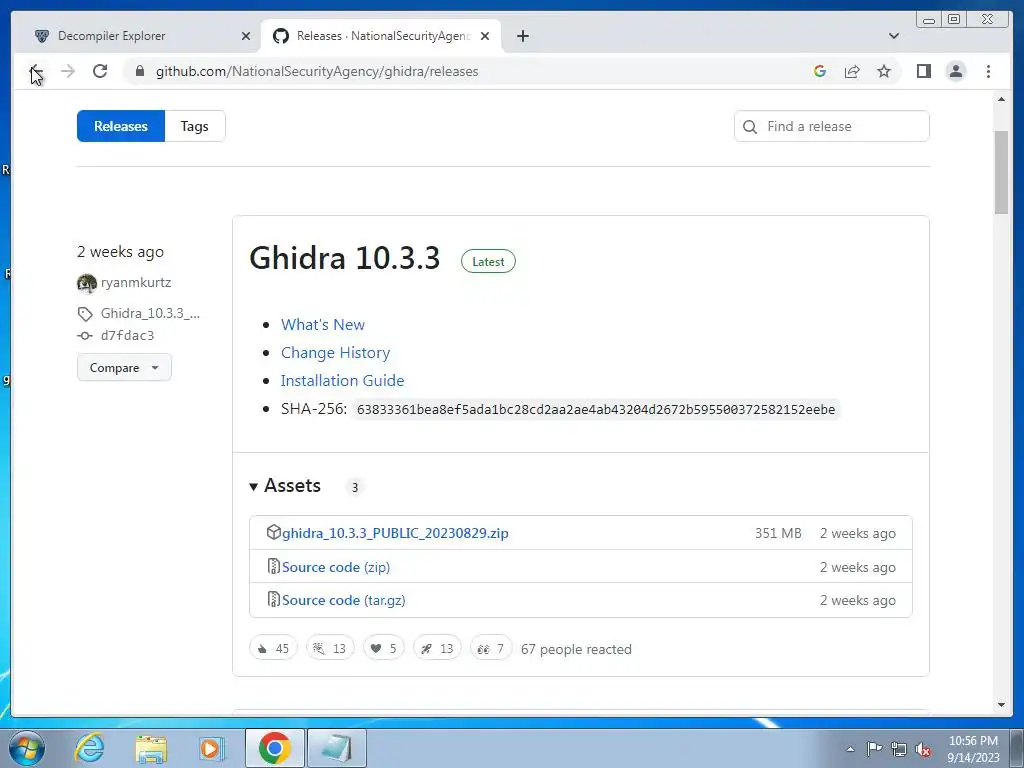Open ryanmkurtz user profile
Viewport: 1024px width, 768px height.
pos(136,283)
